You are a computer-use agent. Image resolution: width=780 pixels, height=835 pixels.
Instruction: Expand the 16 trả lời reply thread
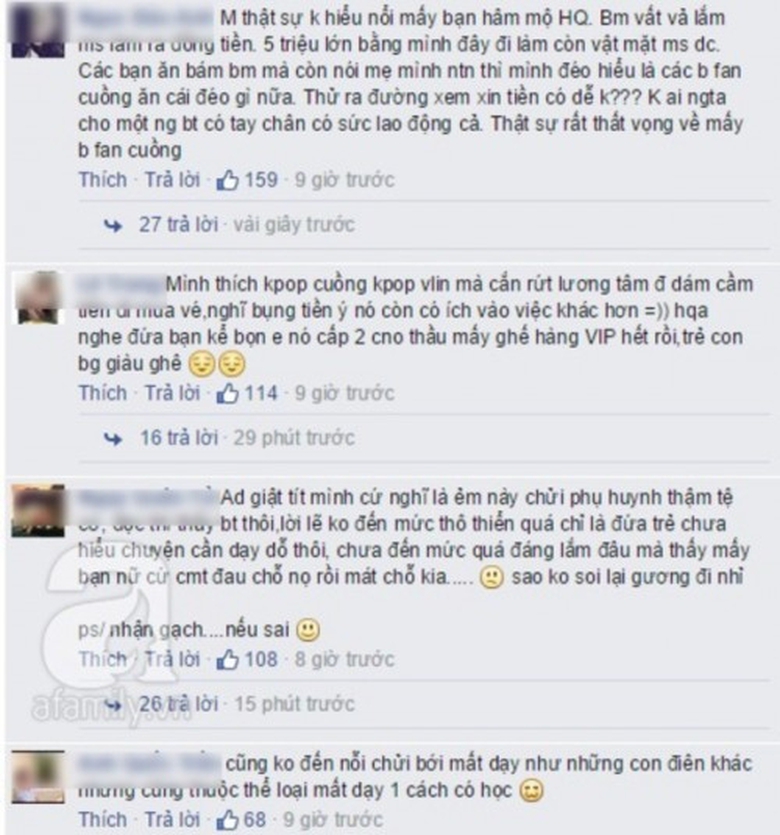(179, 438)
